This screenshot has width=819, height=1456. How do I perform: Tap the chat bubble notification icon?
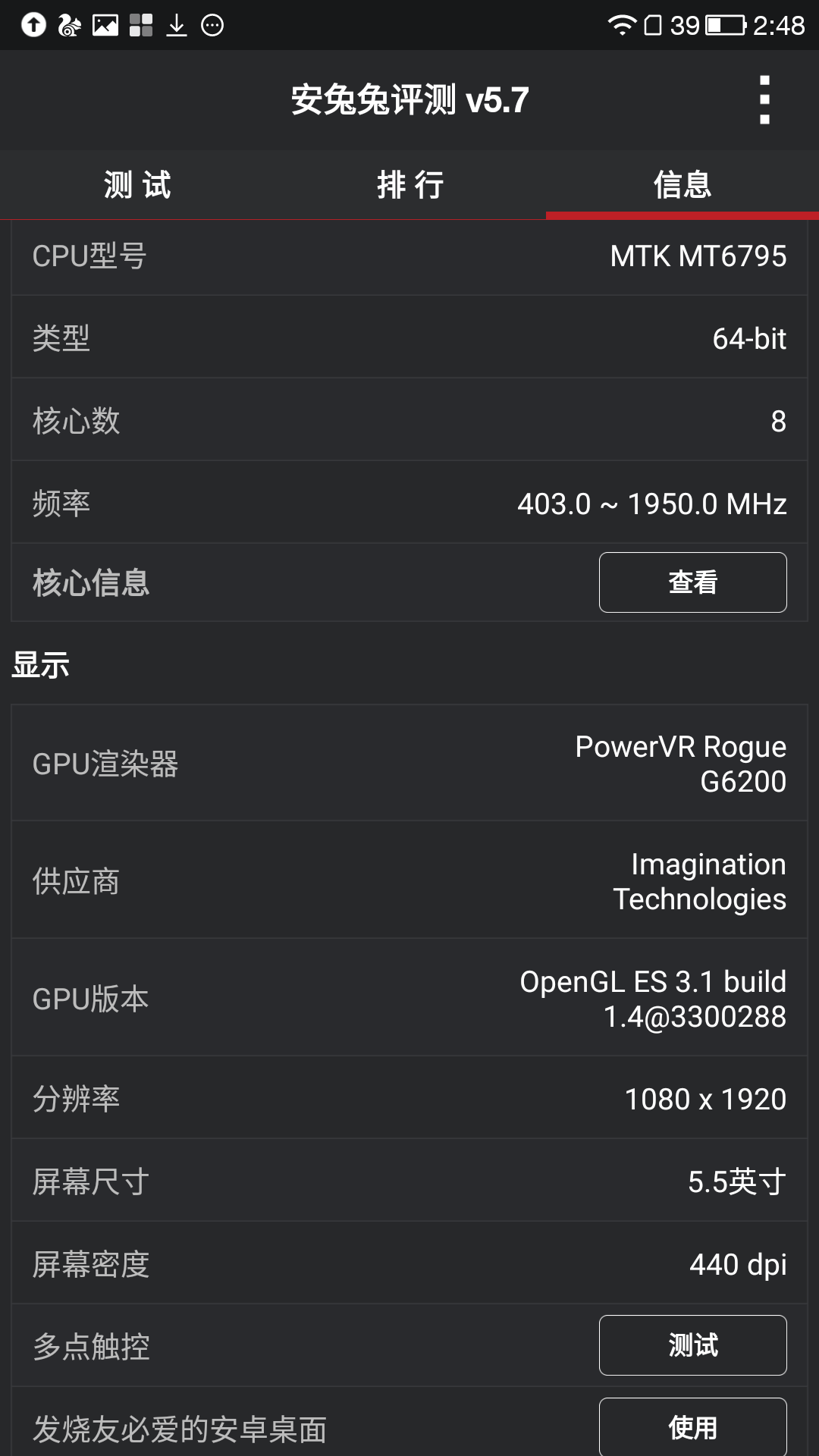coord(212,26)
